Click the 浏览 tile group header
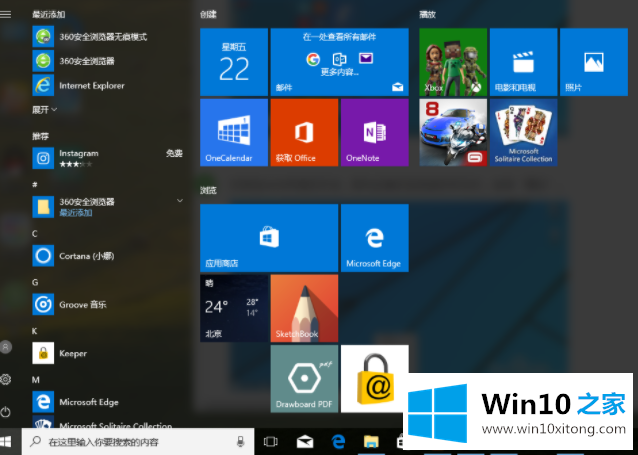This screenshot has height=455, width=638. [208, 190]
